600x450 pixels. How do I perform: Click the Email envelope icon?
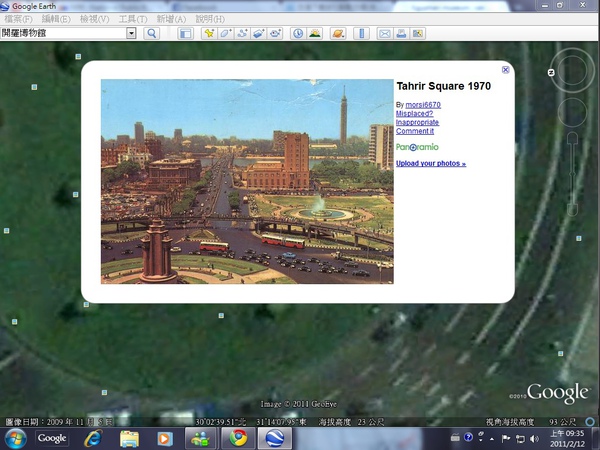[x=385, y=34]
